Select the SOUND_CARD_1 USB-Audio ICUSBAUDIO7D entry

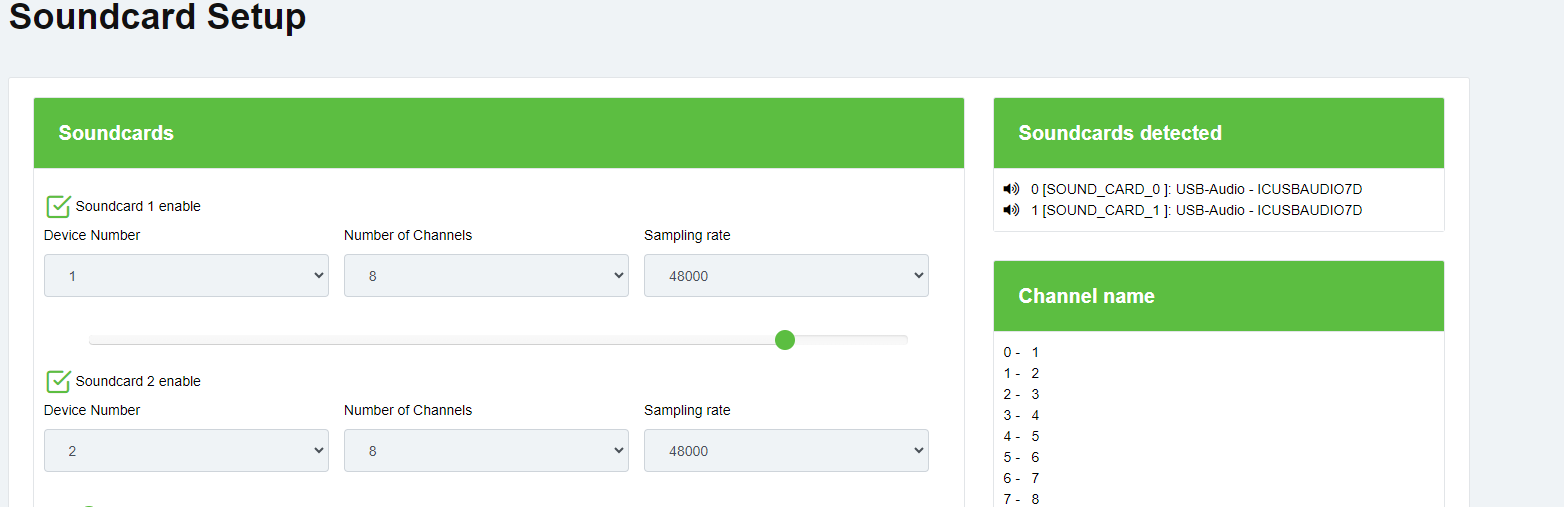[1196, 210]
